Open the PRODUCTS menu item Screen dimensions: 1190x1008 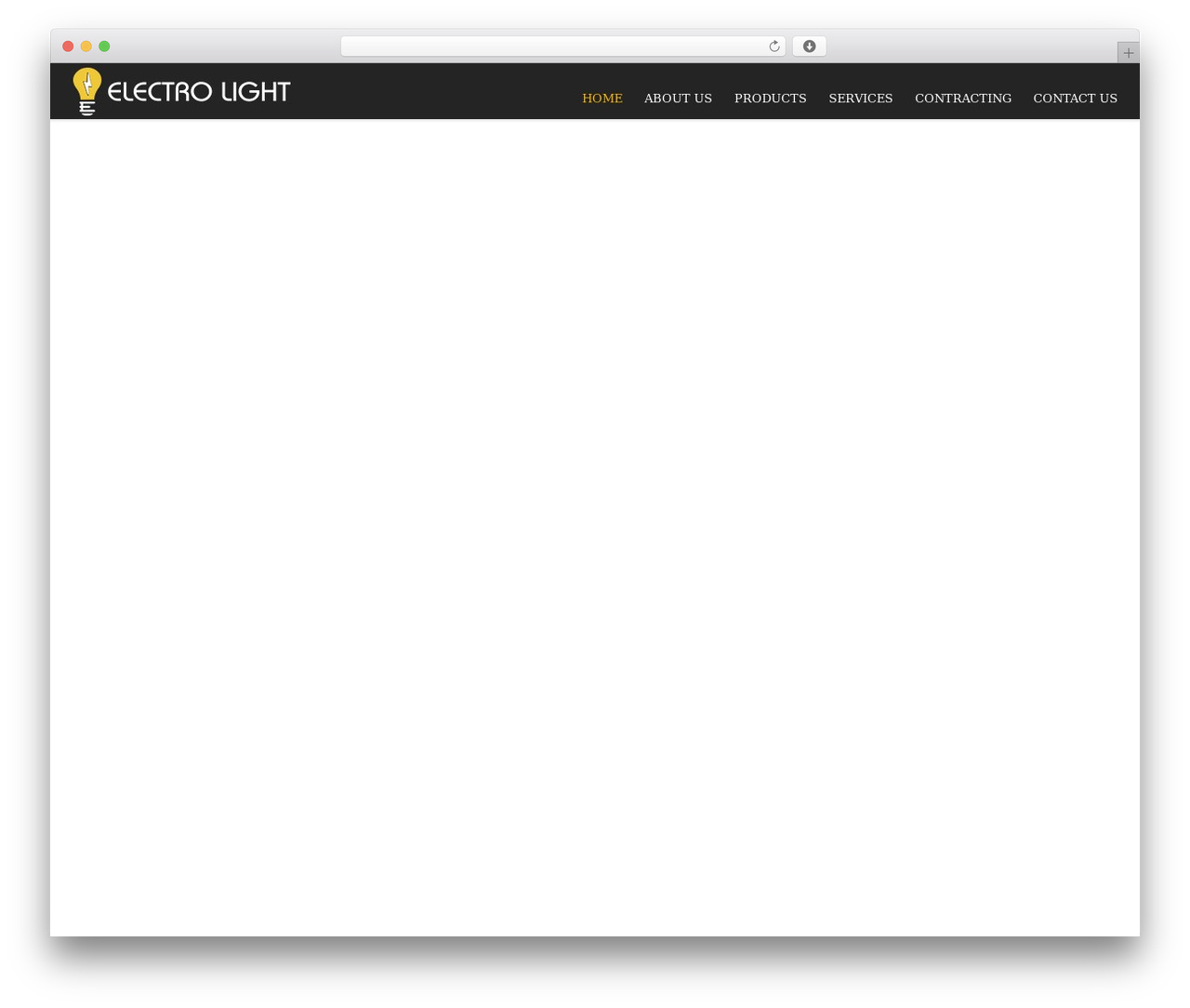click(x=771, y=99)
